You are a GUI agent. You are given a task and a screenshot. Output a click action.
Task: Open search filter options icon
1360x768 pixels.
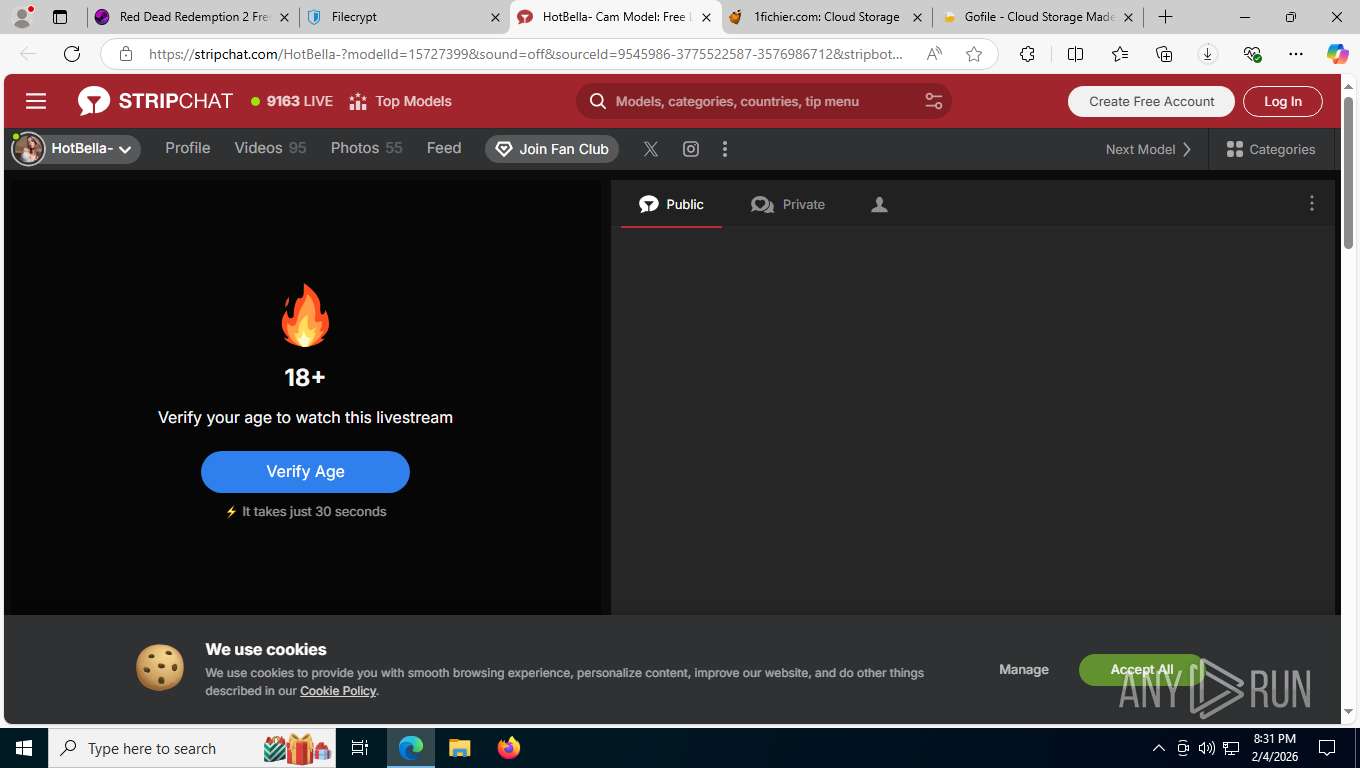coord(933,101)
